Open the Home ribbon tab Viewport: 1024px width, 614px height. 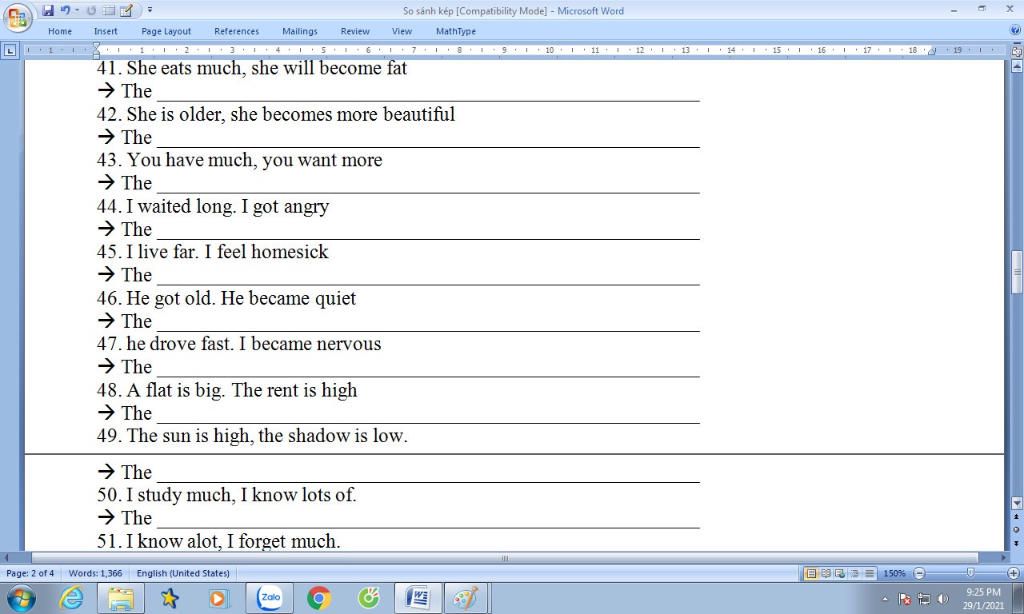pyautogui.click(x=60, y=31)
